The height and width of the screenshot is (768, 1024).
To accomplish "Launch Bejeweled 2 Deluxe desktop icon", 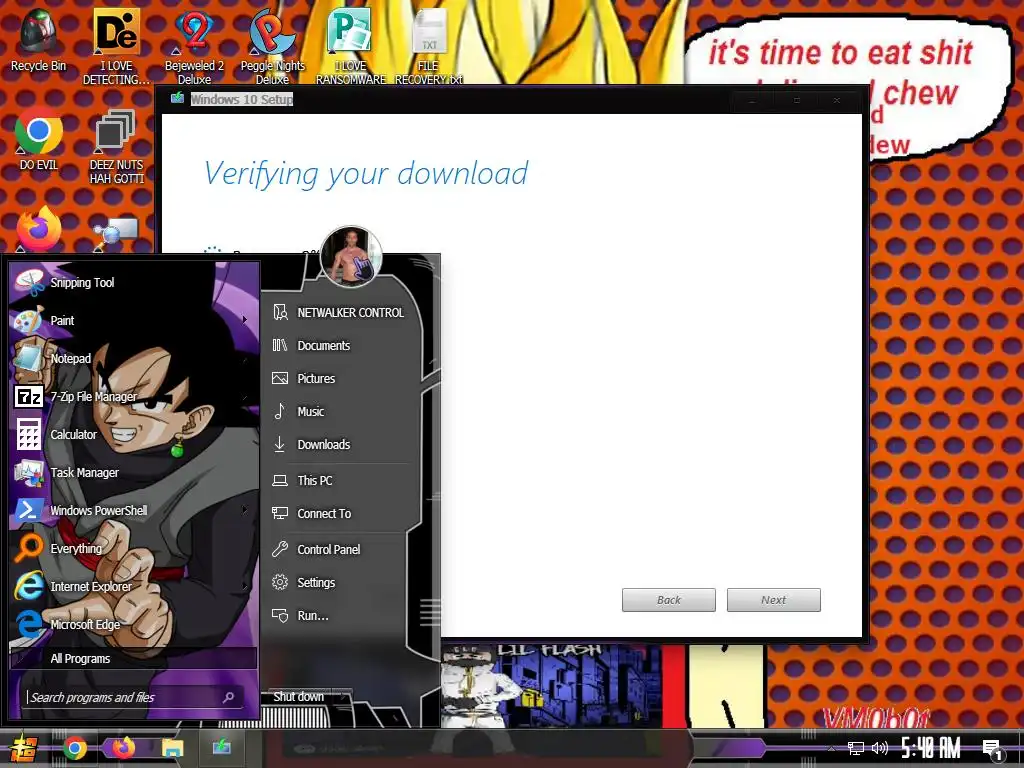I will [x=194, y=46].
